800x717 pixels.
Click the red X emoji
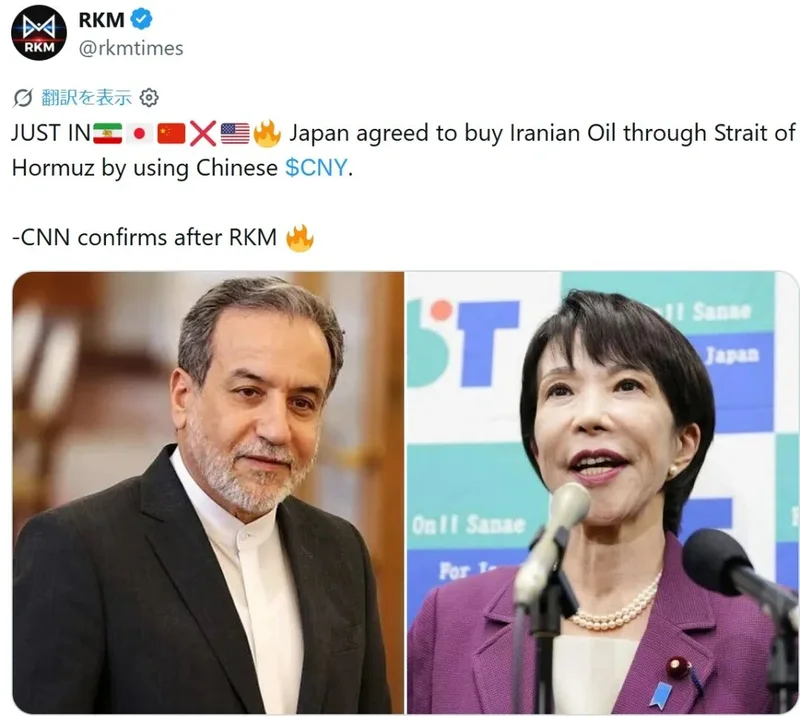pos(203,134)
